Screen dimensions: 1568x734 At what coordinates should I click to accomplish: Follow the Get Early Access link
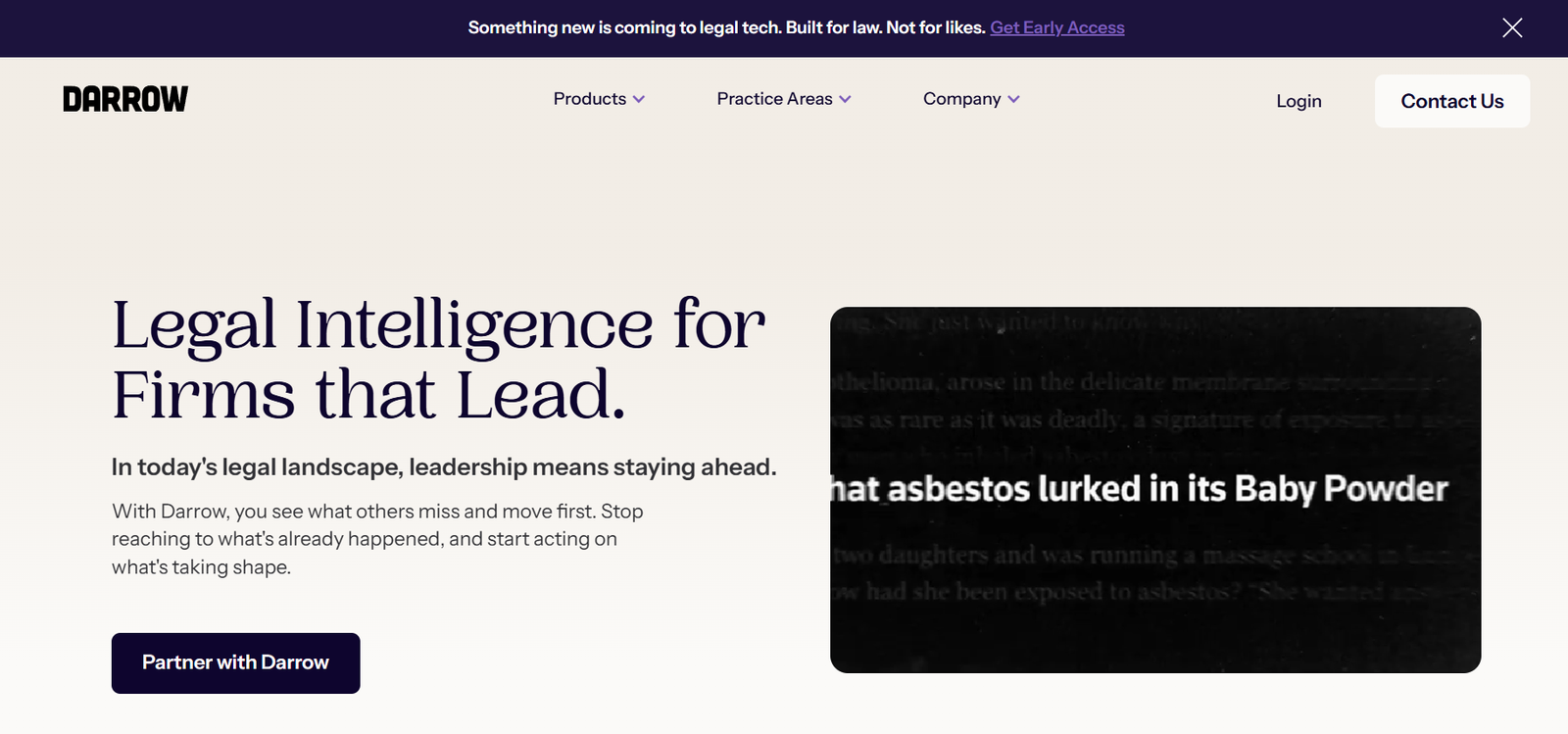tap(1056, 27)
